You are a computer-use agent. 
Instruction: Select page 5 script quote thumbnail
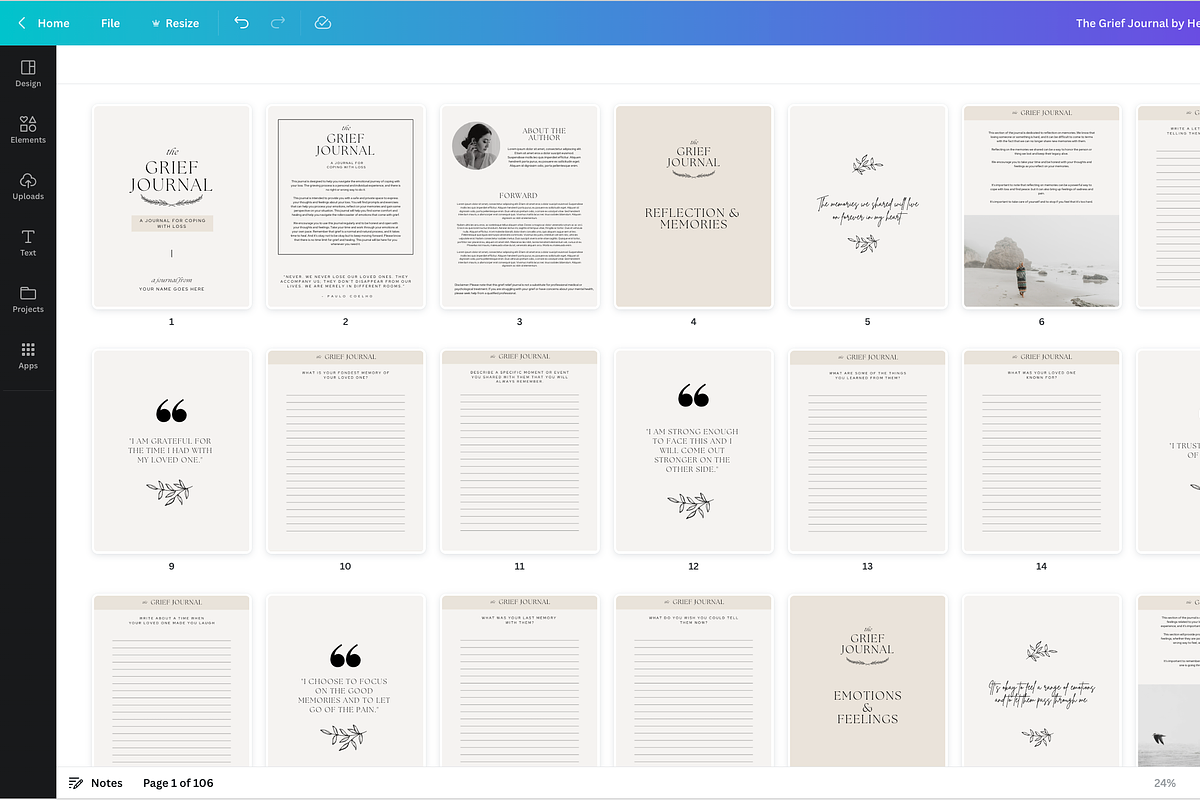coord(867,207)
